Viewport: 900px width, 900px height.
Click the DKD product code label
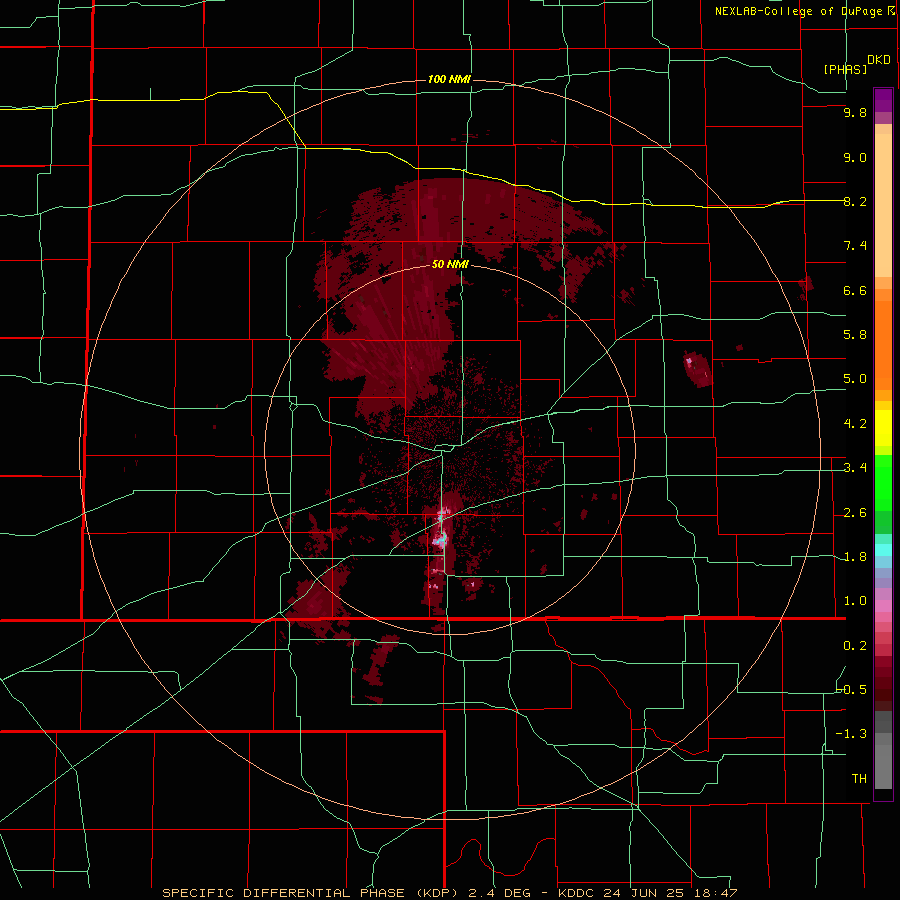pos(879,60)
